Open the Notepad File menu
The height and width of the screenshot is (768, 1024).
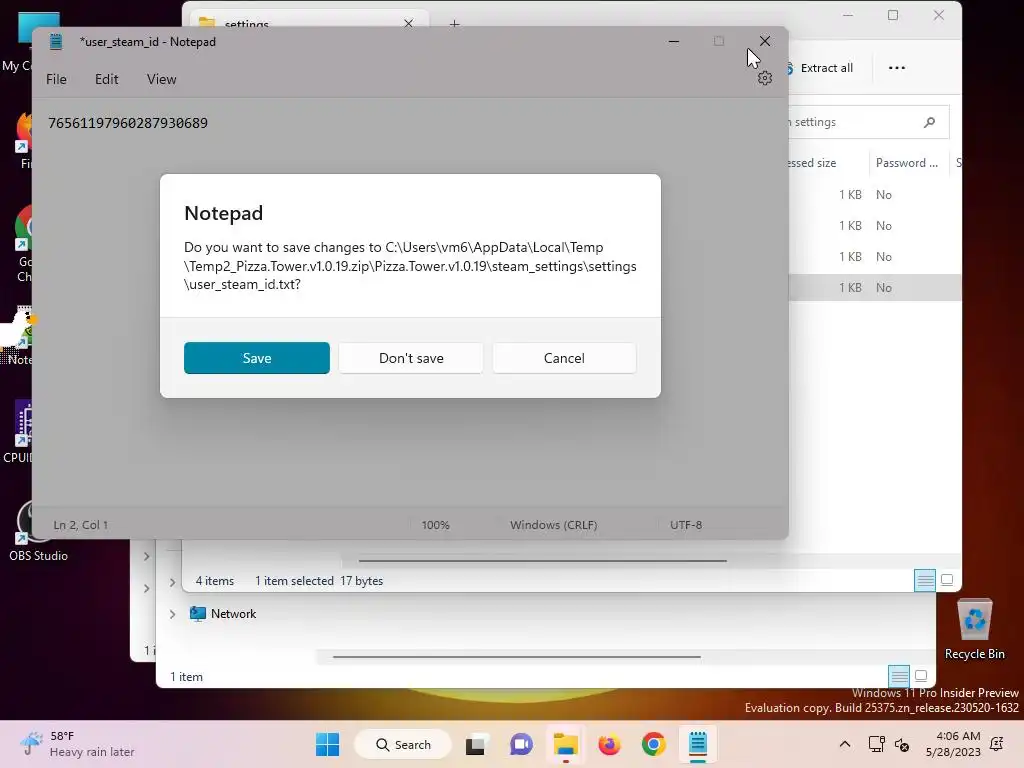[56, 79]
